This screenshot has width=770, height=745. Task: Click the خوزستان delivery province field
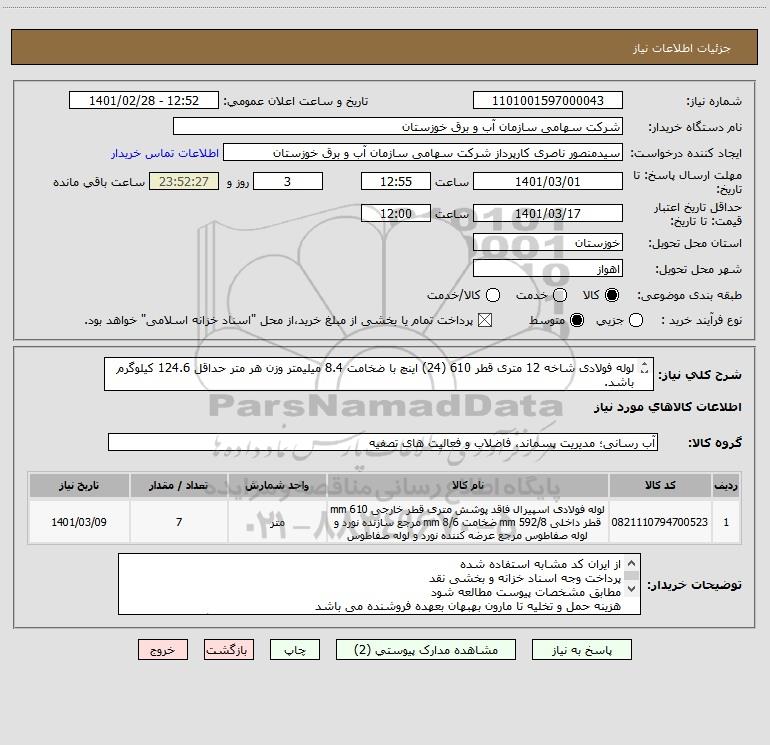pyautogui.click(x=548, y=243)
